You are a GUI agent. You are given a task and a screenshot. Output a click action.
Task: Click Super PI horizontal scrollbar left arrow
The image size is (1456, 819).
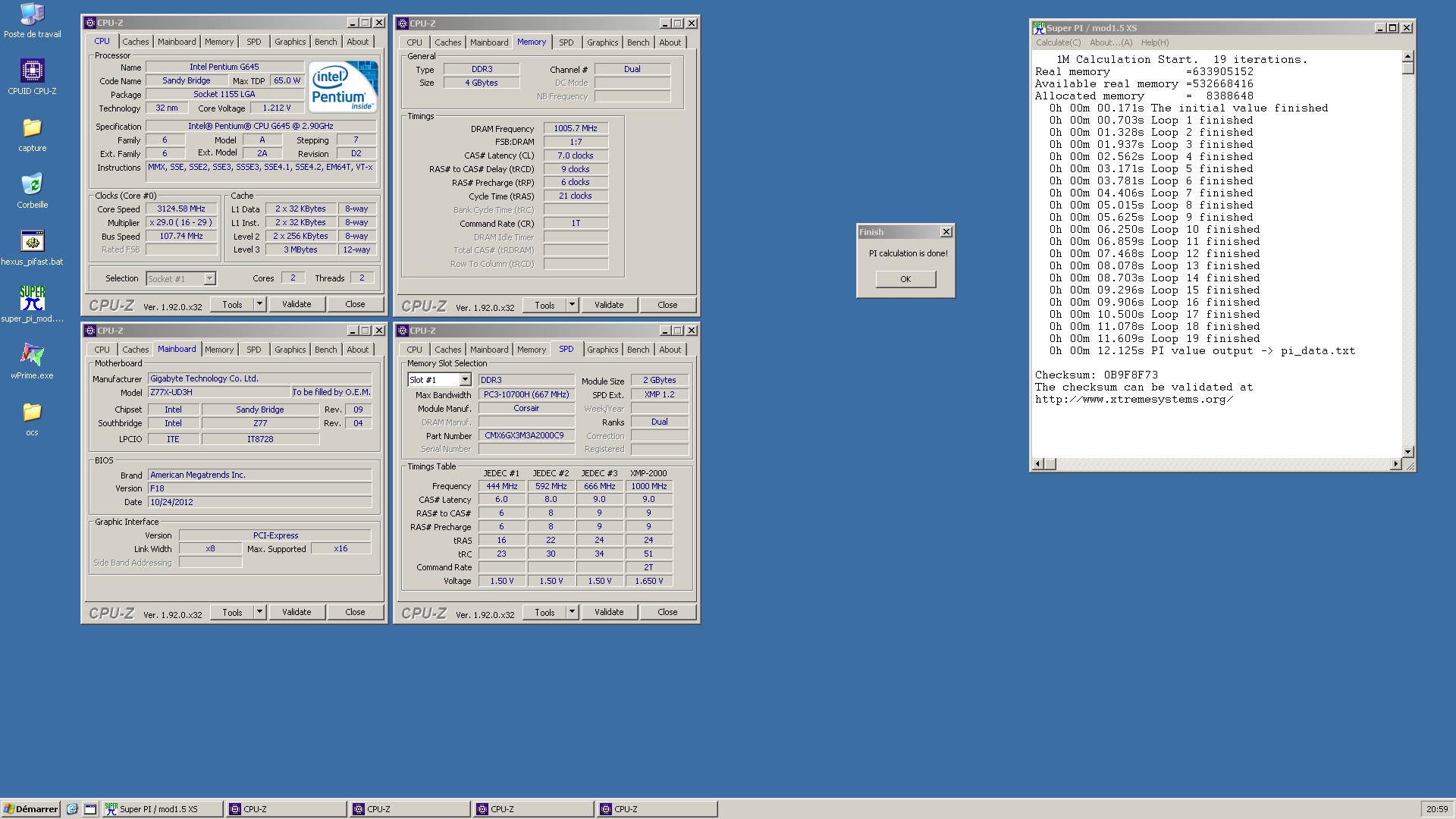[1037, 464]
